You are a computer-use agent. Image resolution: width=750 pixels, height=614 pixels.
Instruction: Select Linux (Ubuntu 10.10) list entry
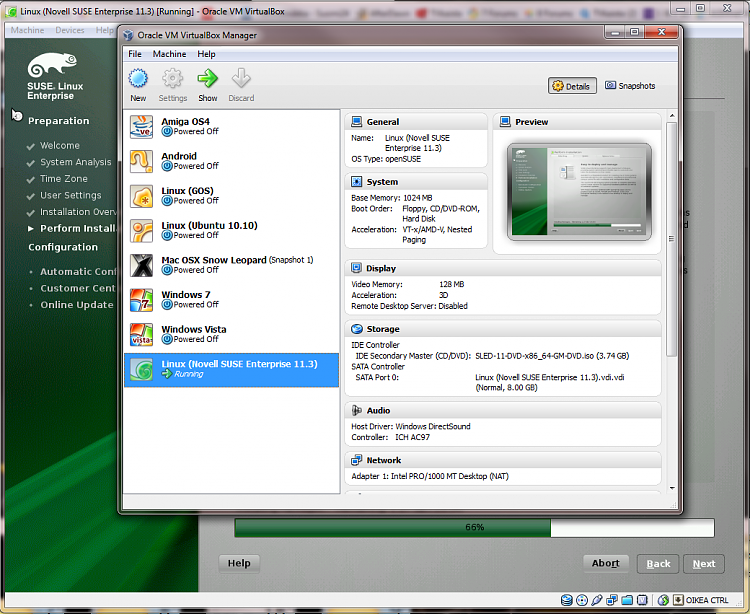pos(232,230)
